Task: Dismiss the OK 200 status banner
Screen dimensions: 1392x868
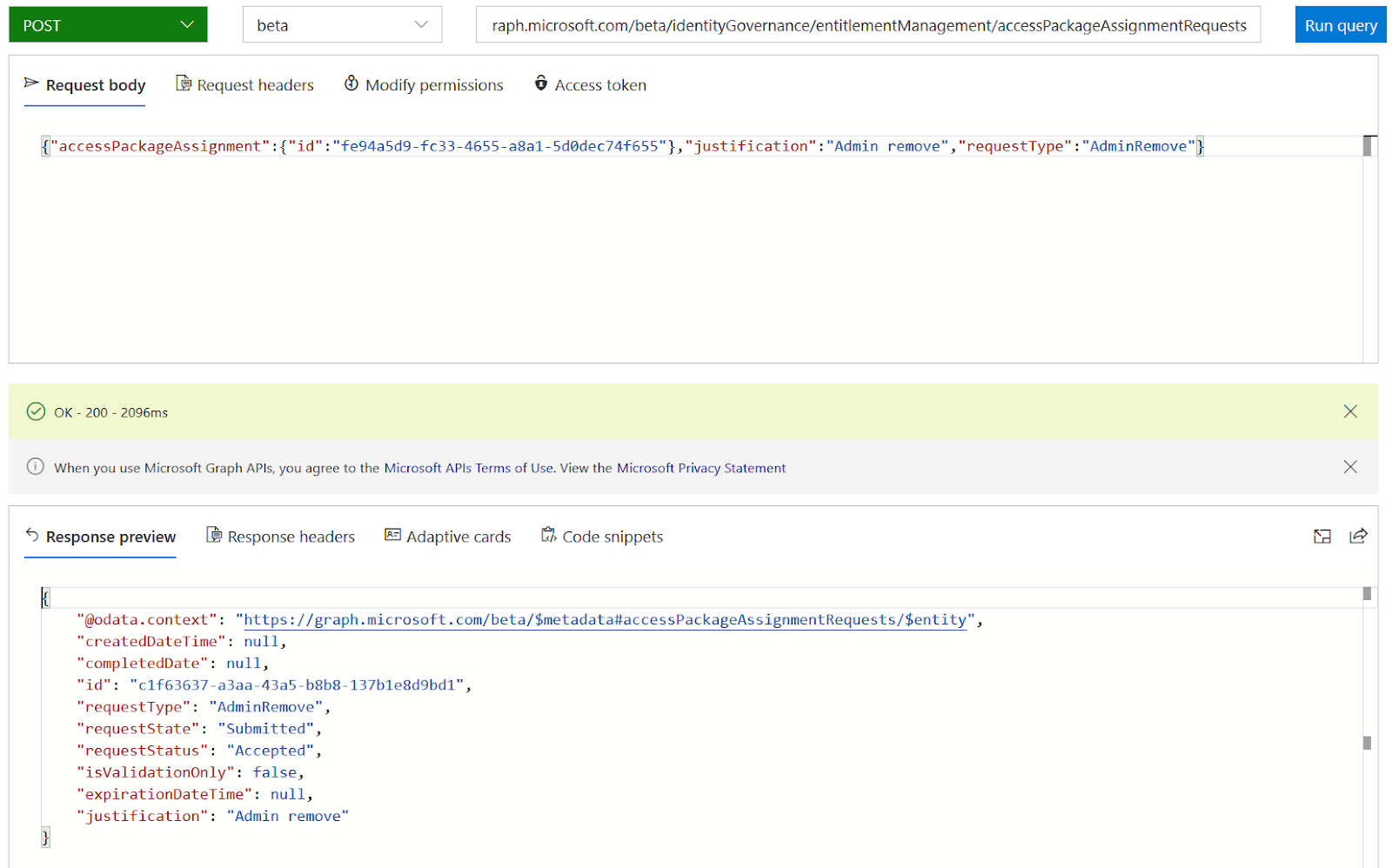Action: coord(1350,411)
